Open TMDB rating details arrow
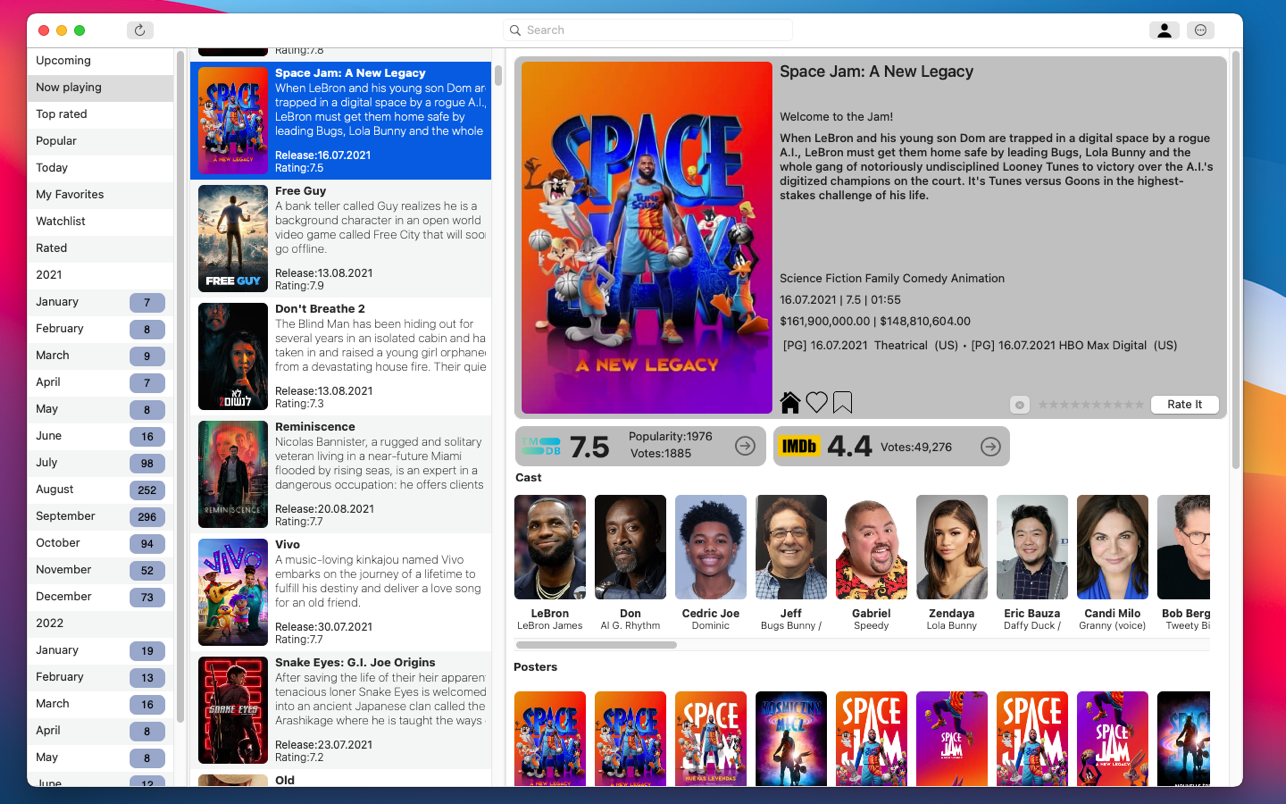 745,446
